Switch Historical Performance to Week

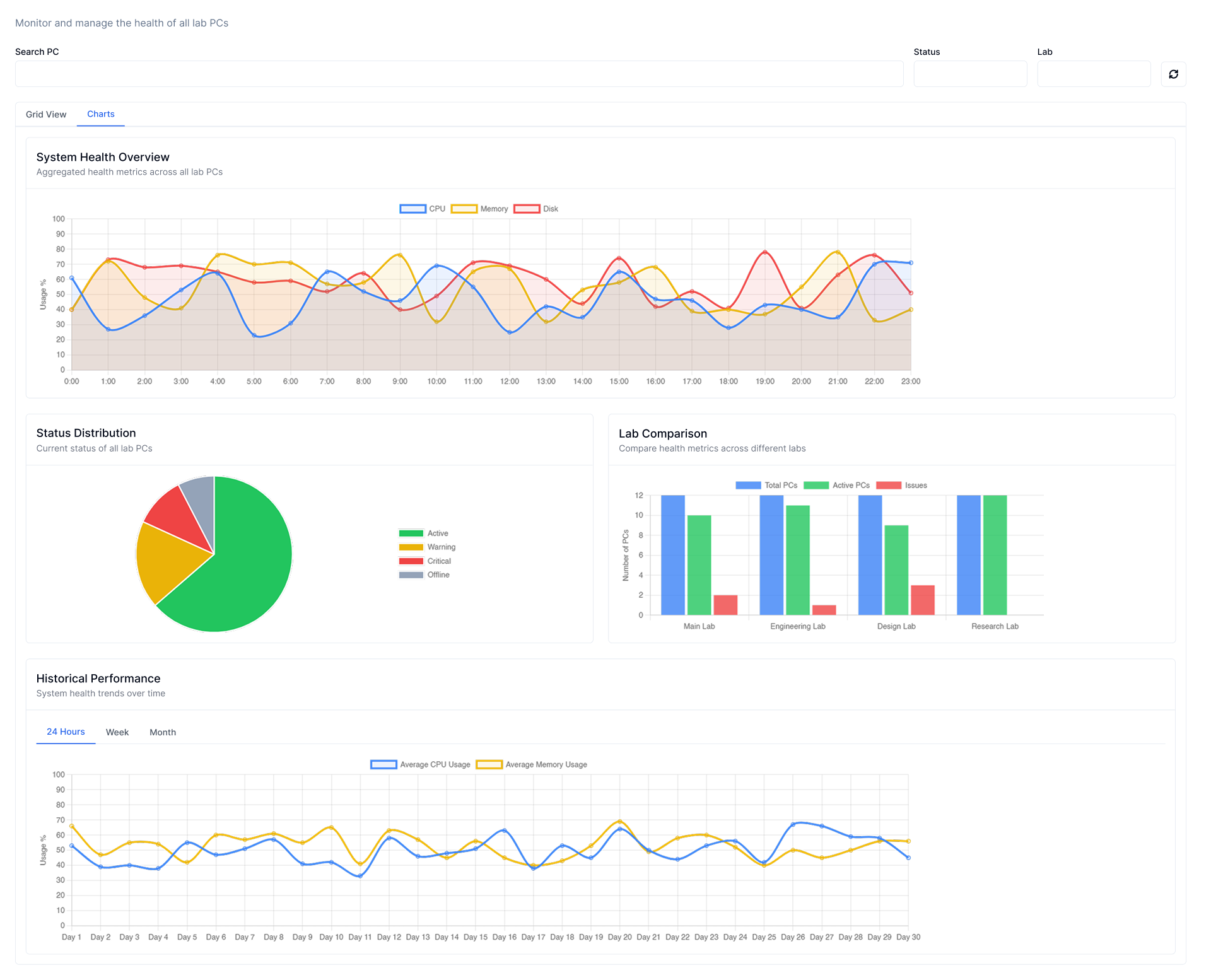pyautogui.click(x=117, y=732)
